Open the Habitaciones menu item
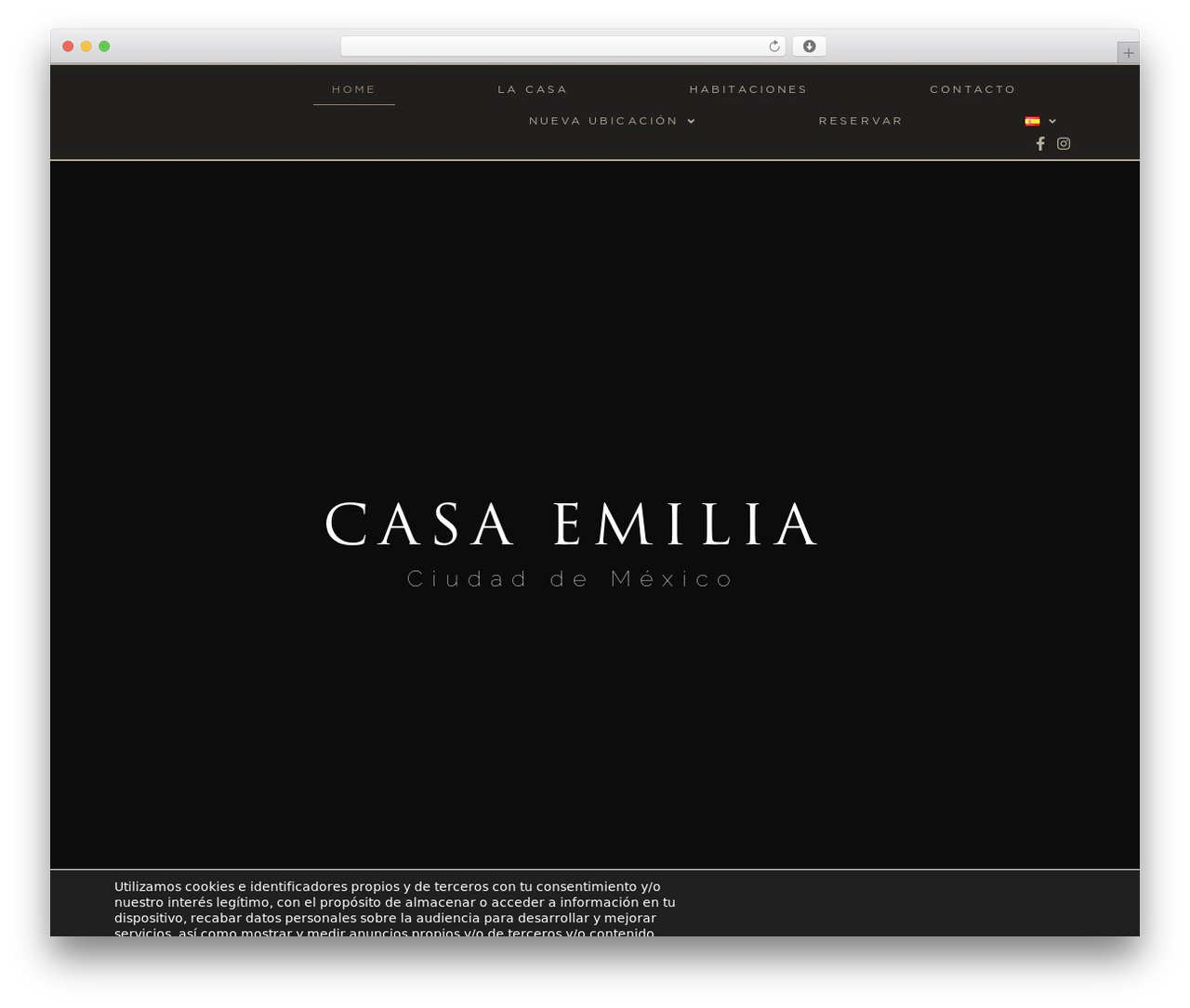 point(748,89)
